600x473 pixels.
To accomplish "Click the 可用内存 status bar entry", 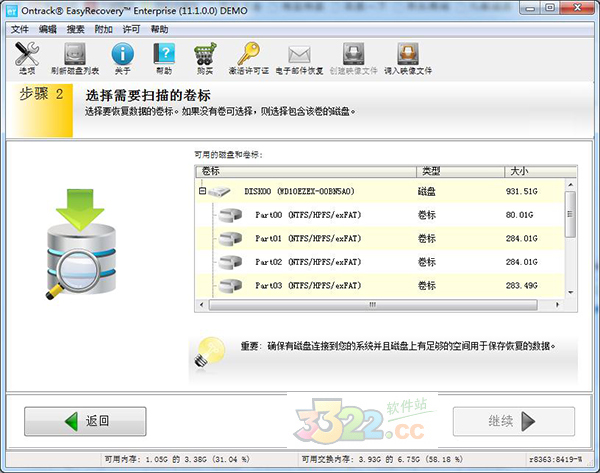I will pos(177,459).
